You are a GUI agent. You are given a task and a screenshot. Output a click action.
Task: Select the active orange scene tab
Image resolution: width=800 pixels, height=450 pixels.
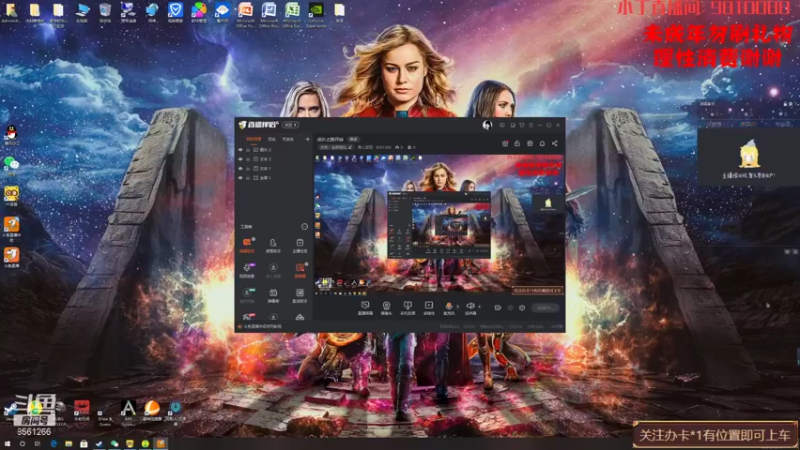[x=254, y=139]
